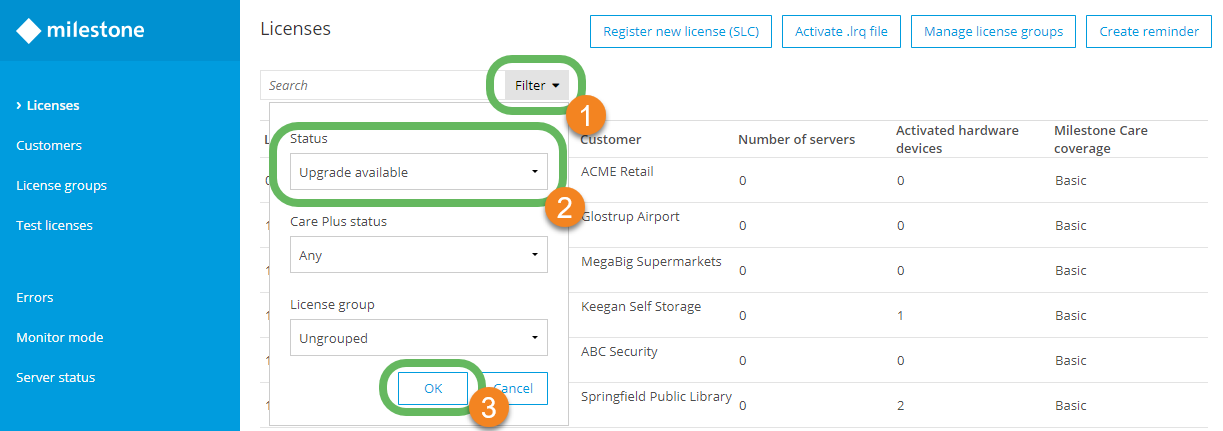Select Licenses in the sidebar
The image size is (1223, 431).
tap(53, 105)
